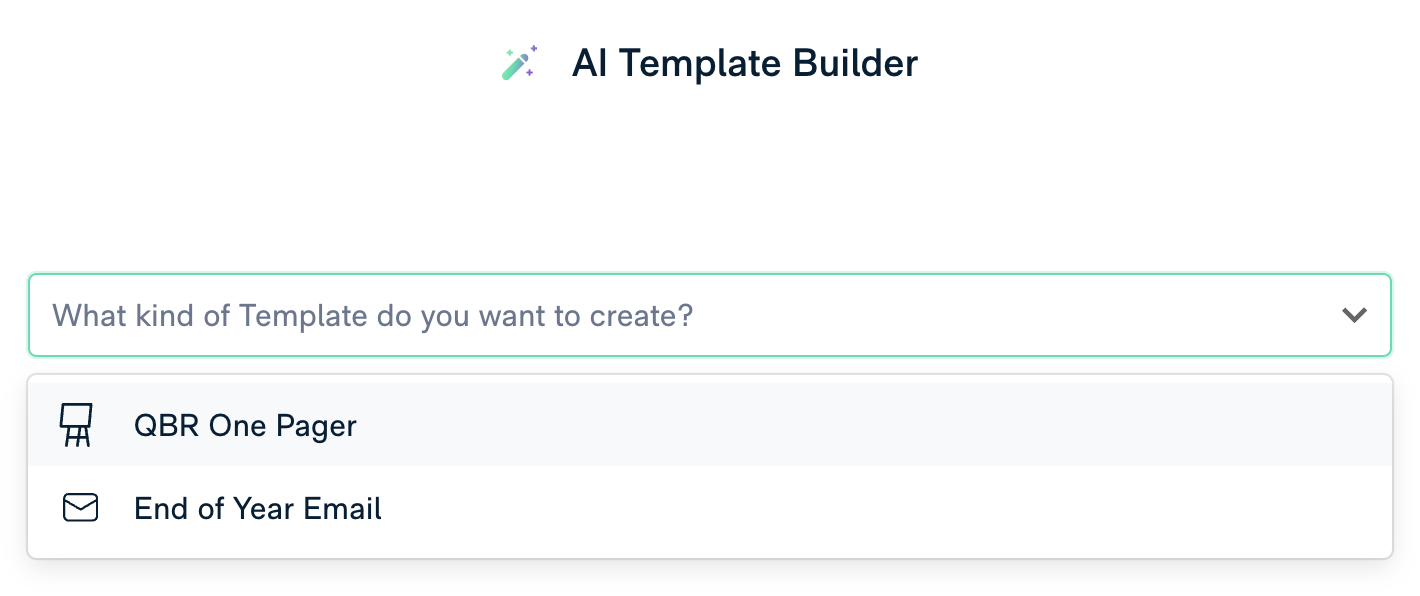1420x596 pixels.
Task: Click the template search box placeholder text
Action: (x=373, y=316)
